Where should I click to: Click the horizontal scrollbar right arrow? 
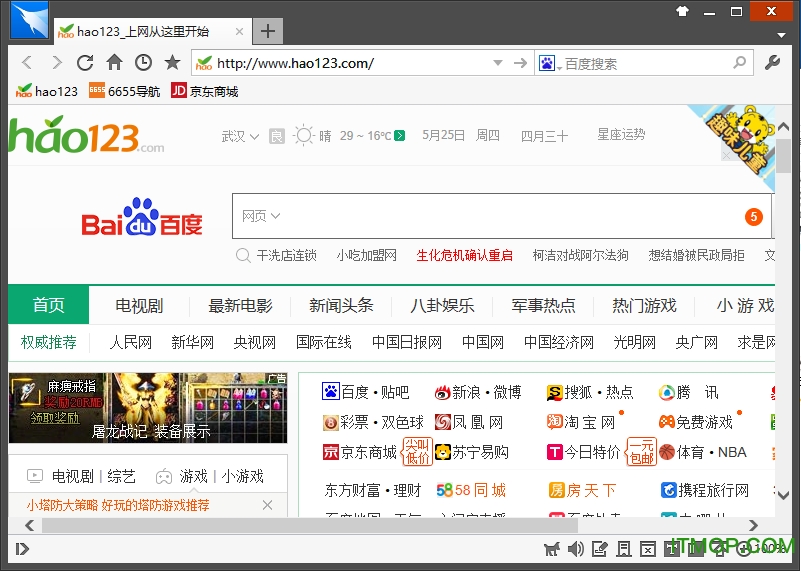[753, 525]
